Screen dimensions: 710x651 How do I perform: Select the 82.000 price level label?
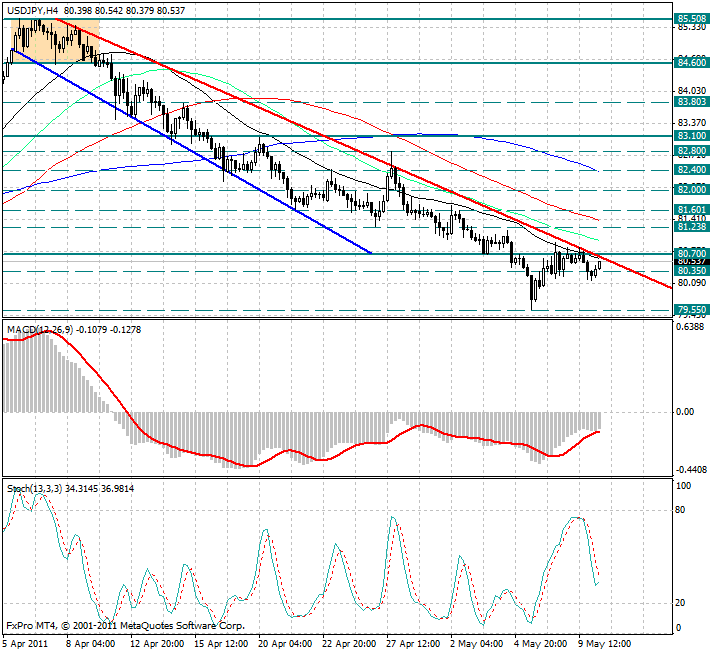691,189
